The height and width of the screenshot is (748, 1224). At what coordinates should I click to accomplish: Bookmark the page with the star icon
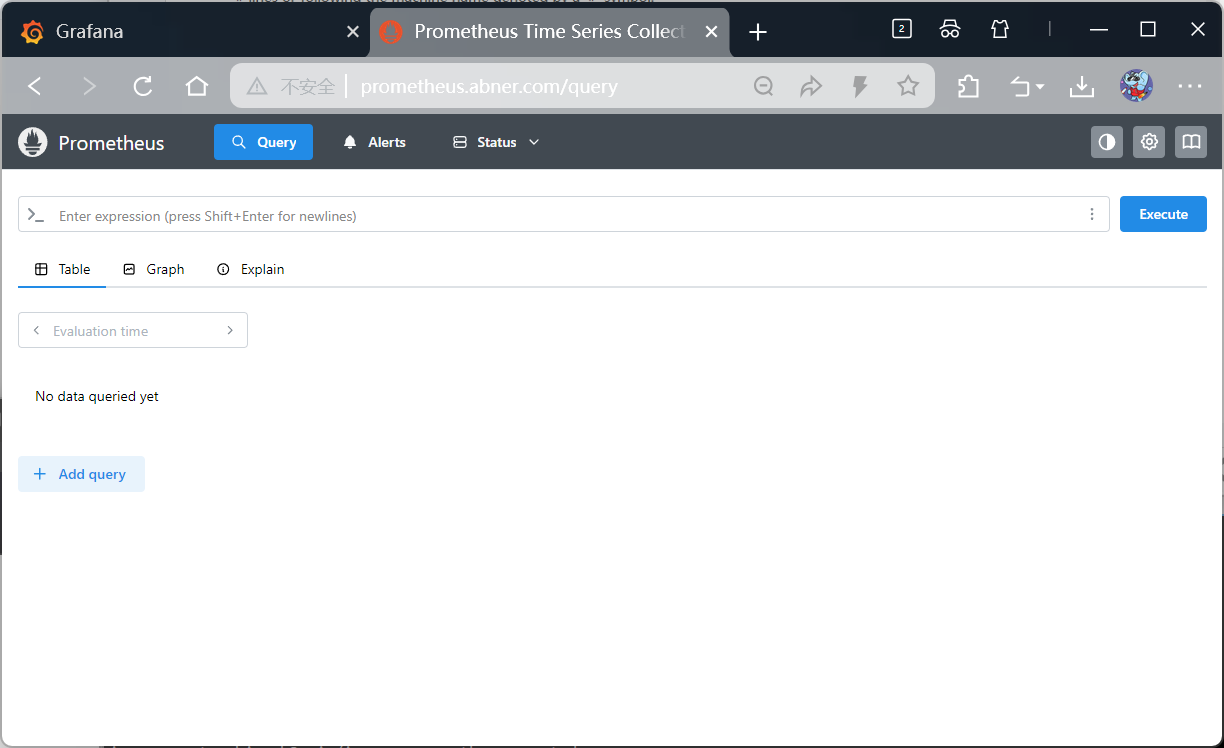pyautogui.click(x=908, y=86)
